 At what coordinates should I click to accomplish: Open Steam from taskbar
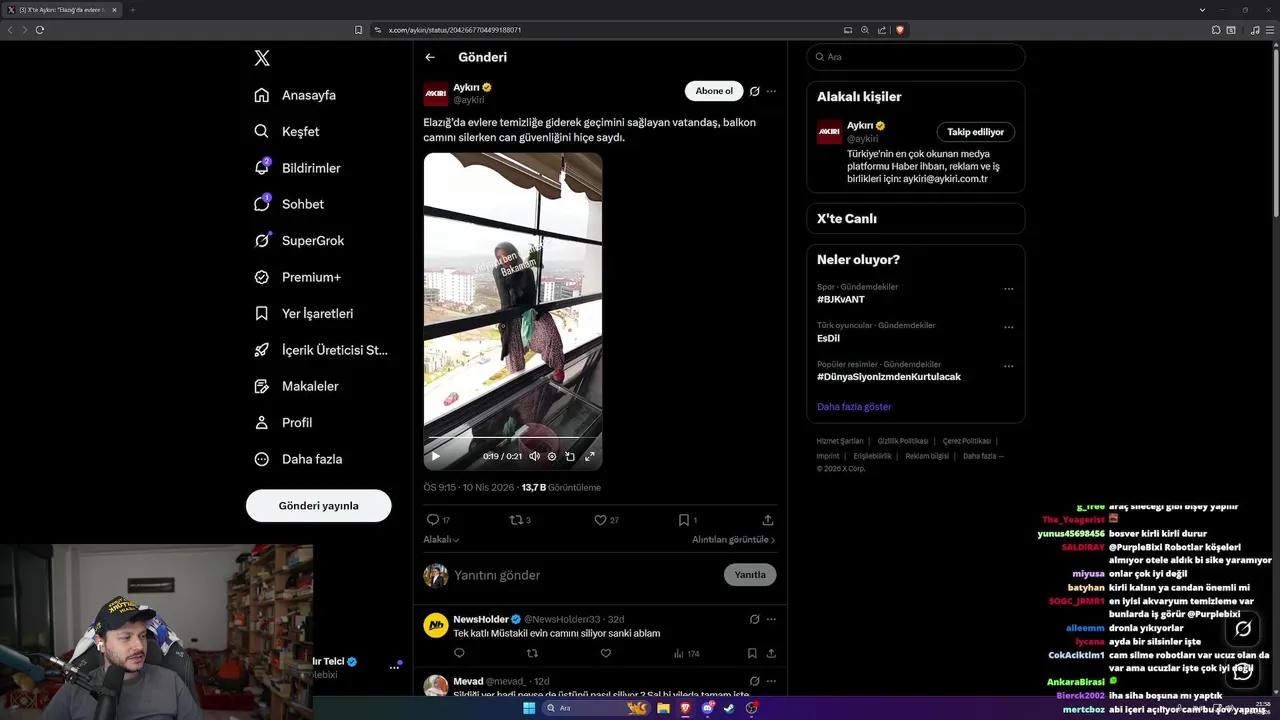pos(729,708)
